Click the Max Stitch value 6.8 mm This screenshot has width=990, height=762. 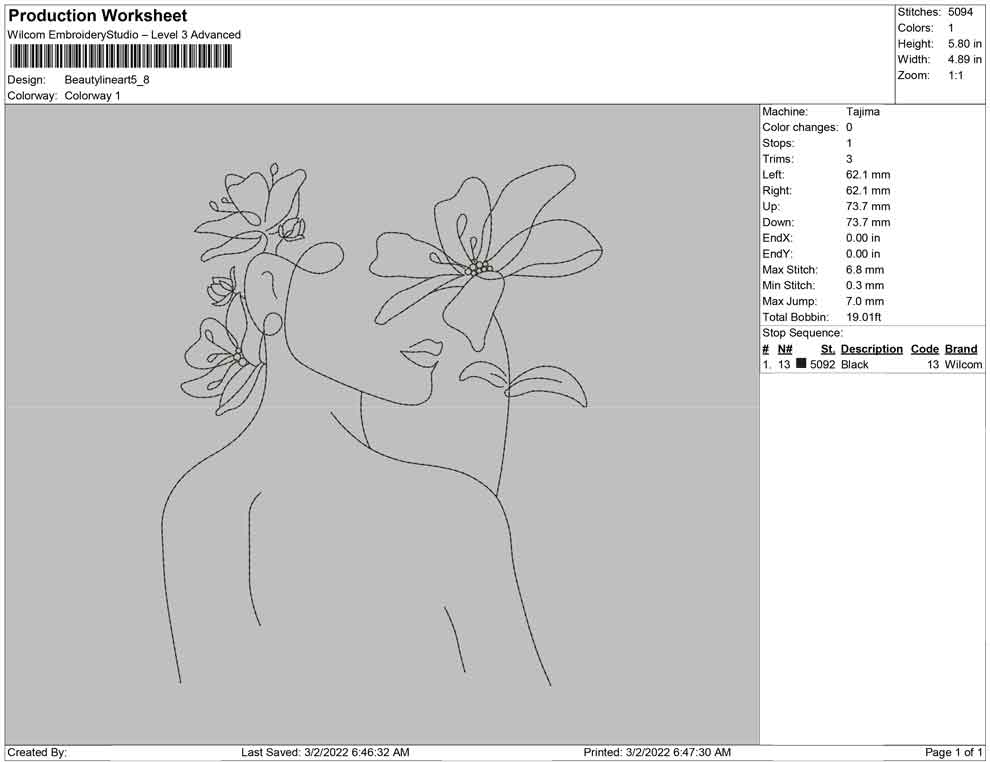point(865,270)
